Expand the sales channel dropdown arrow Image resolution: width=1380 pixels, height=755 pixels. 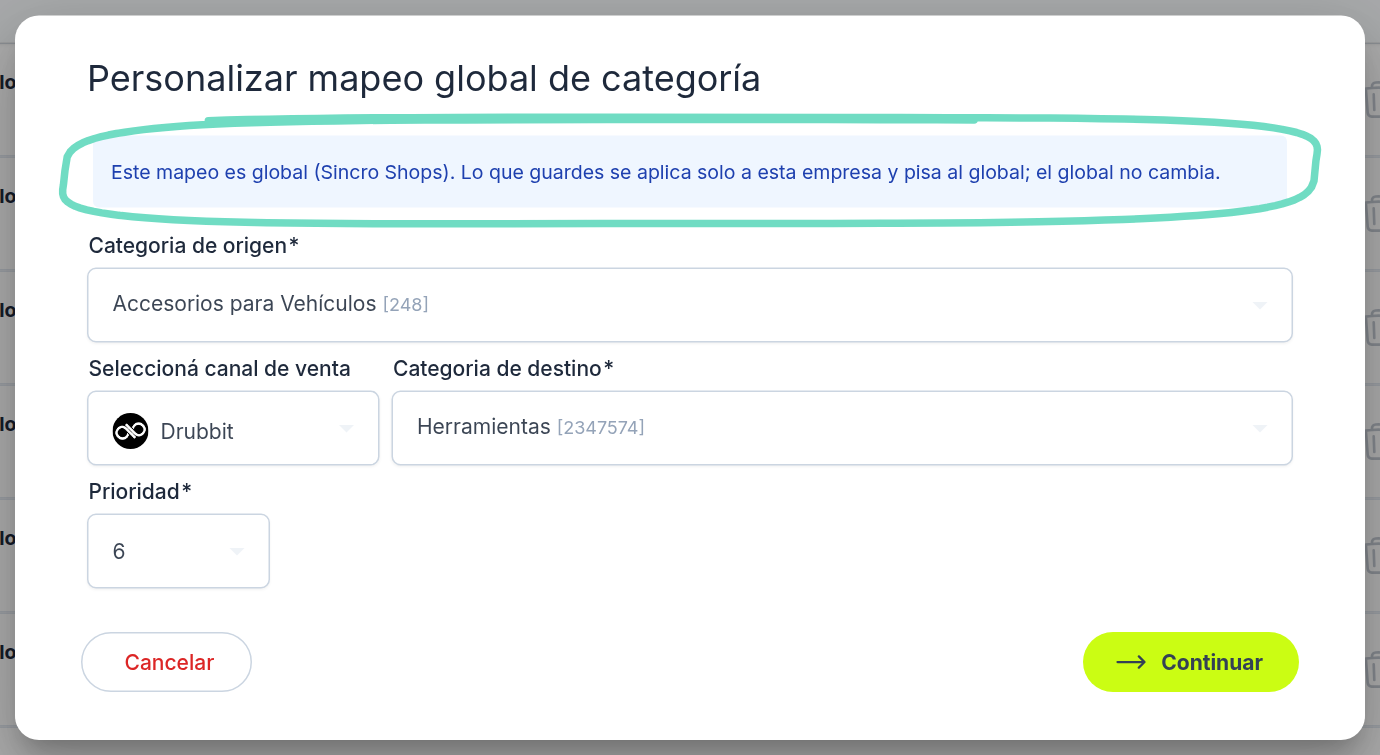(x=346, y=428)
